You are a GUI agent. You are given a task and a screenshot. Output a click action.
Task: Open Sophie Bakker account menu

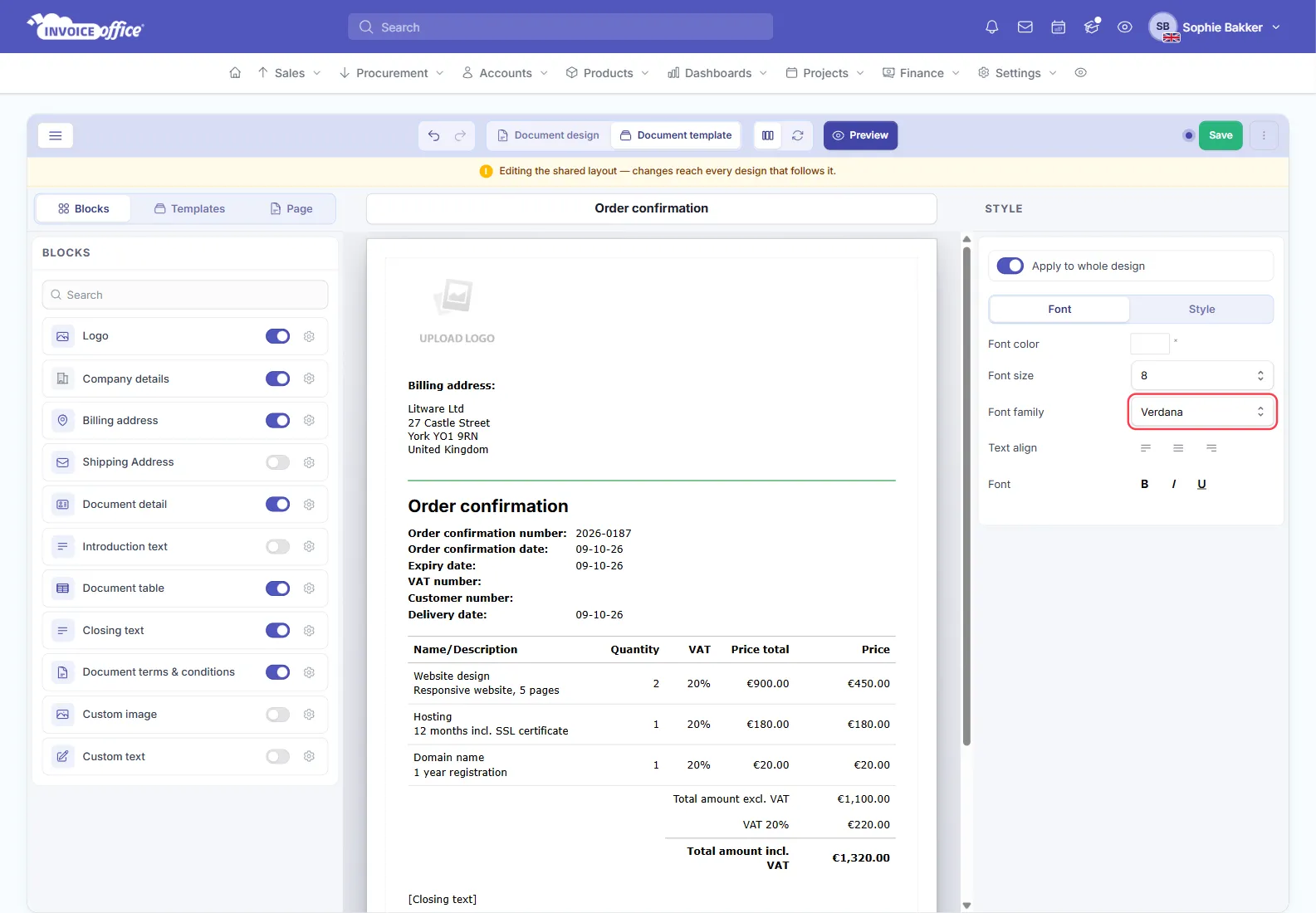(x=1215, y=27)
